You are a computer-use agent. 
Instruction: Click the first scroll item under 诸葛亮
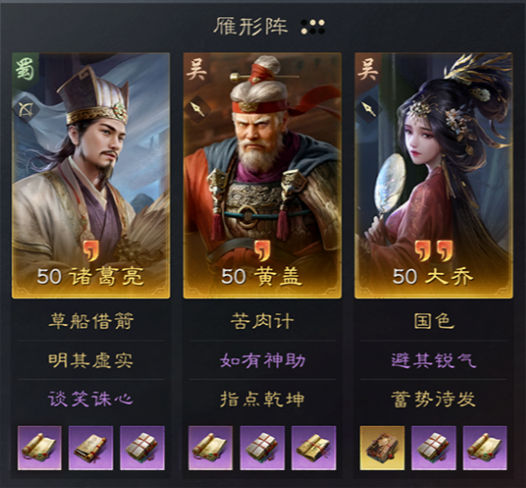coord(40,448)
